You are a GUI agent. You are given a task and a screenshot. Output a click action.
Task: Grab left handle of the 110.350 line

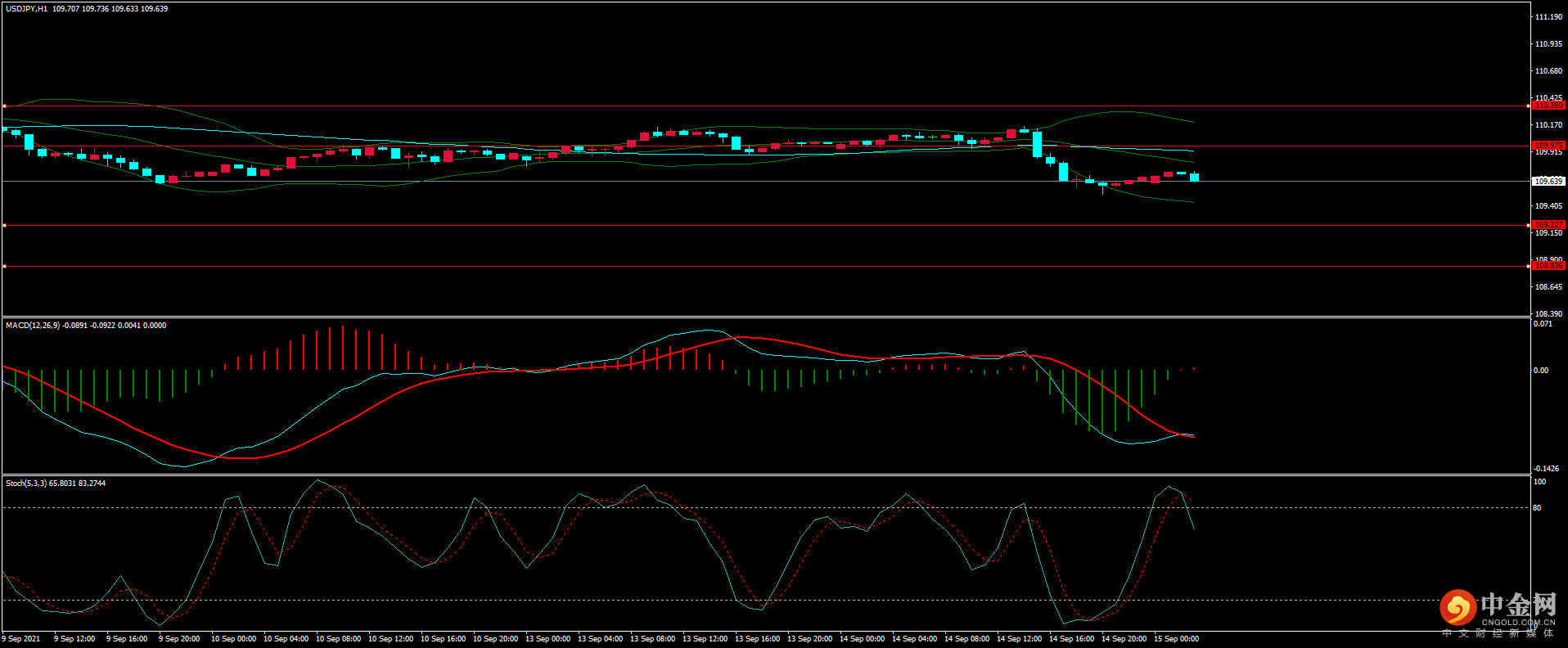[x=4, y=106]
